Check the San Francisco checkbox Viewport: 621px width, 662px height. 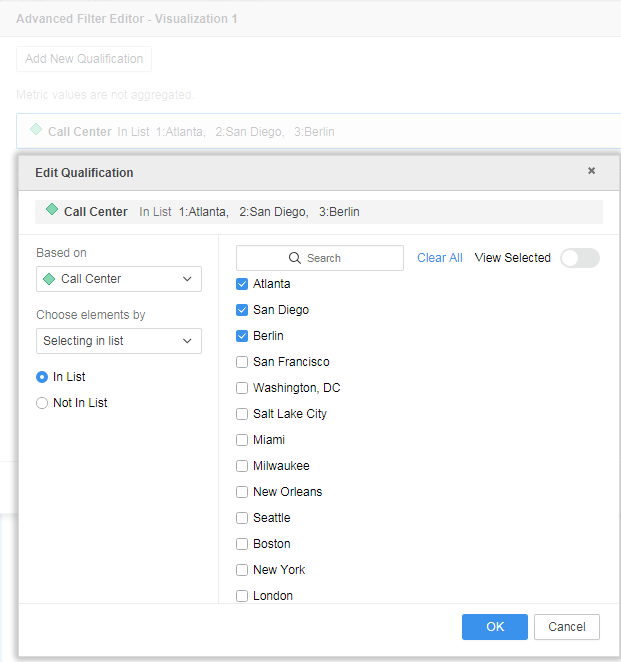(242, 362)
